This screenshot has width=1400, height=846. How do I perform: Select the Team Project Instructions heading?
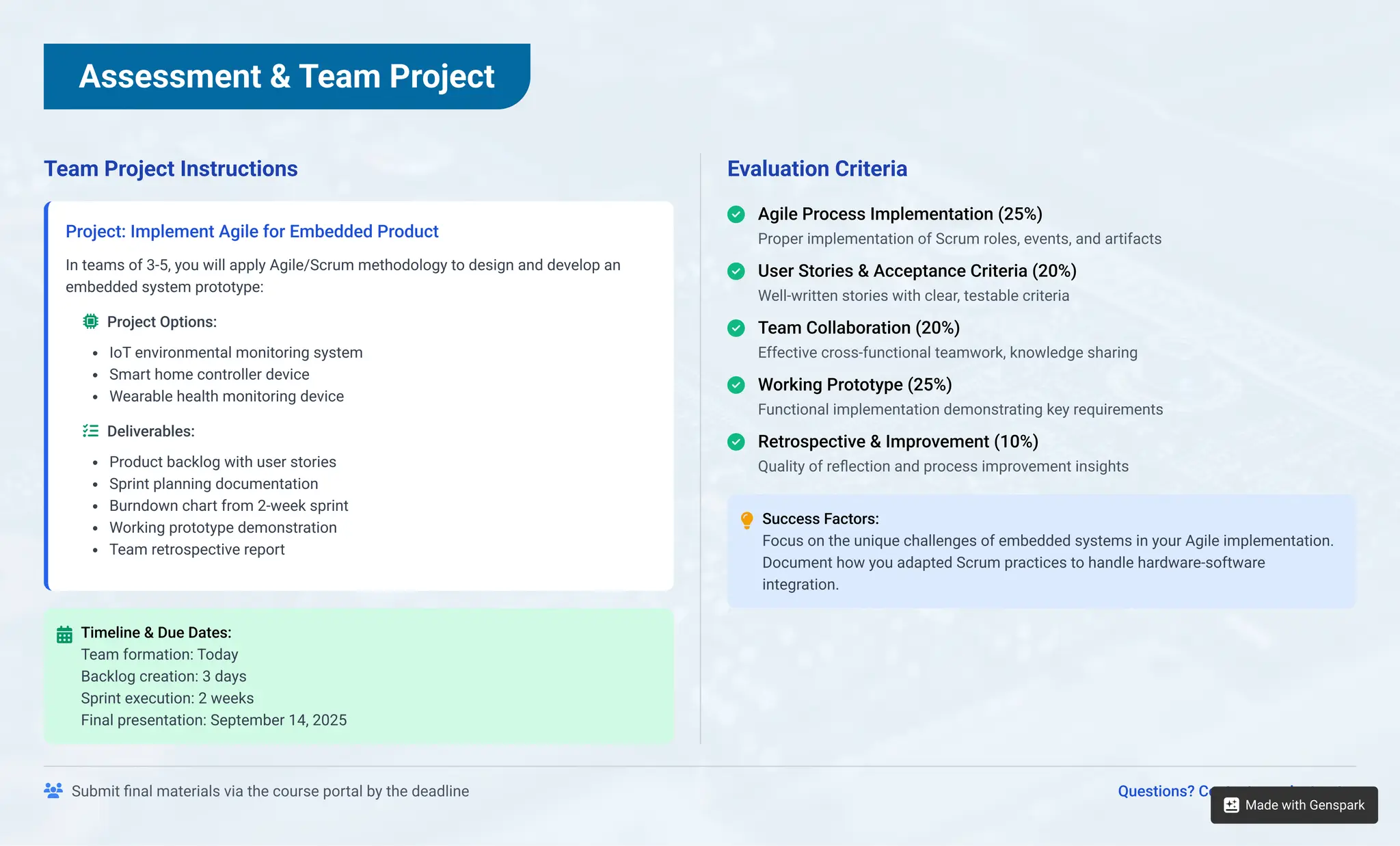pos(171,169)
